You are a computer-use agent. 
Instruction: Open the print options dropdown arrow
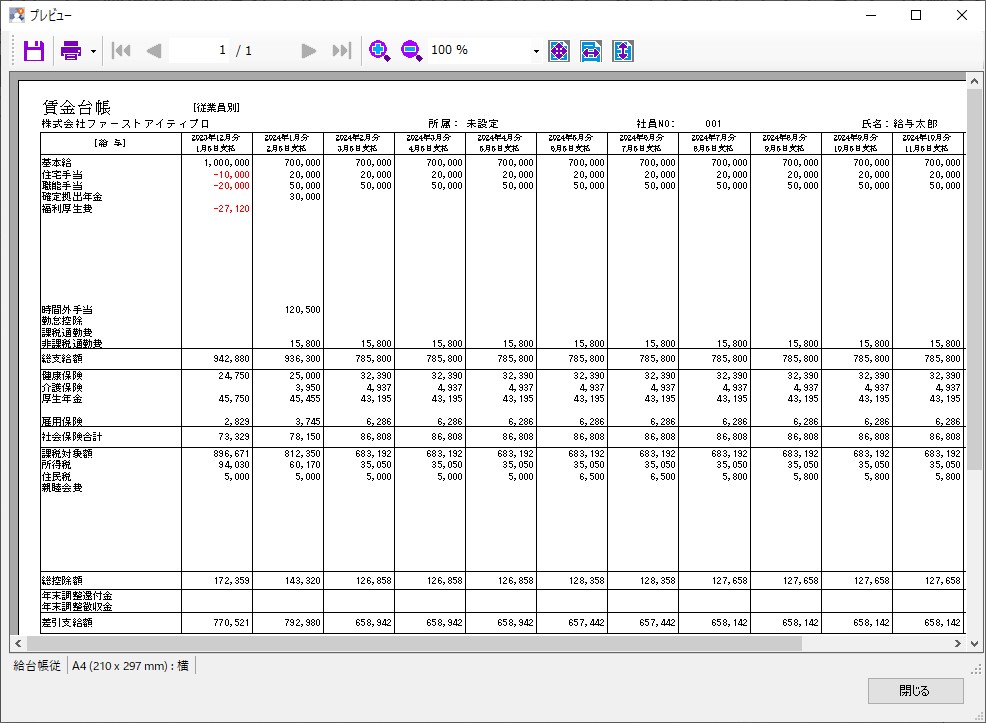93,51
